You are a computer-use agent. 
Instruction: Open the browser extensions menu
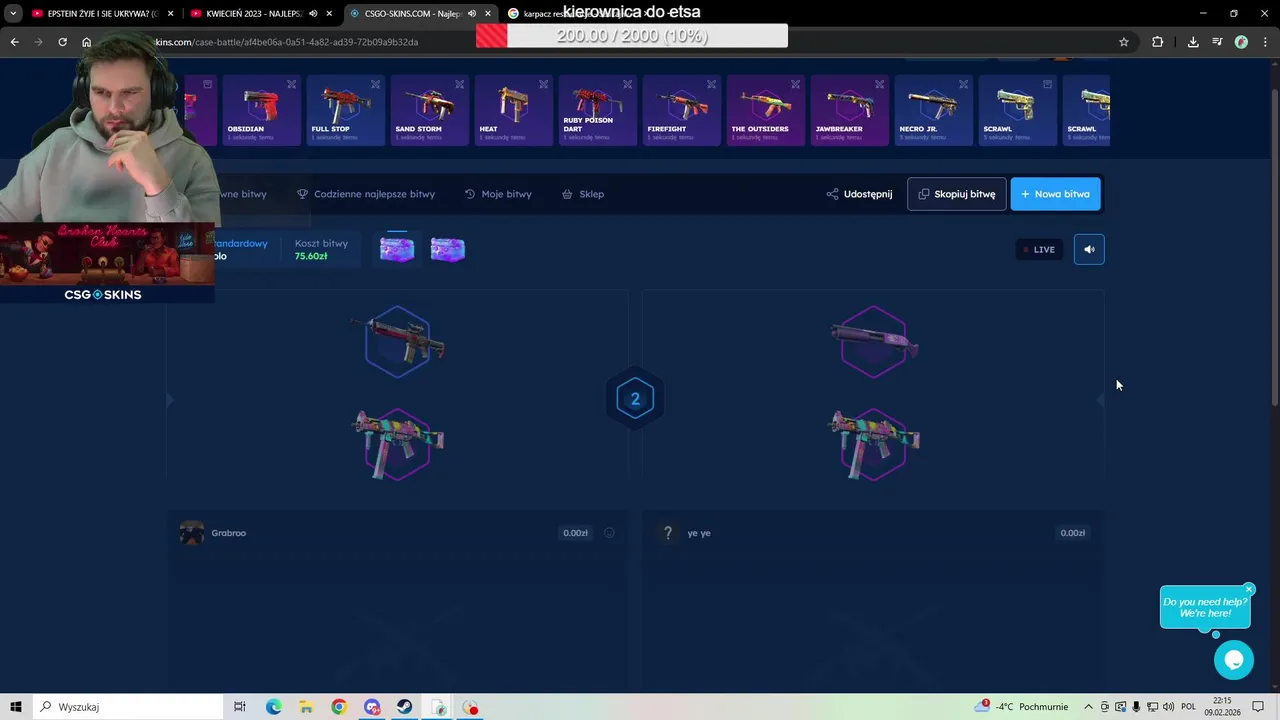pos(1157,42)
